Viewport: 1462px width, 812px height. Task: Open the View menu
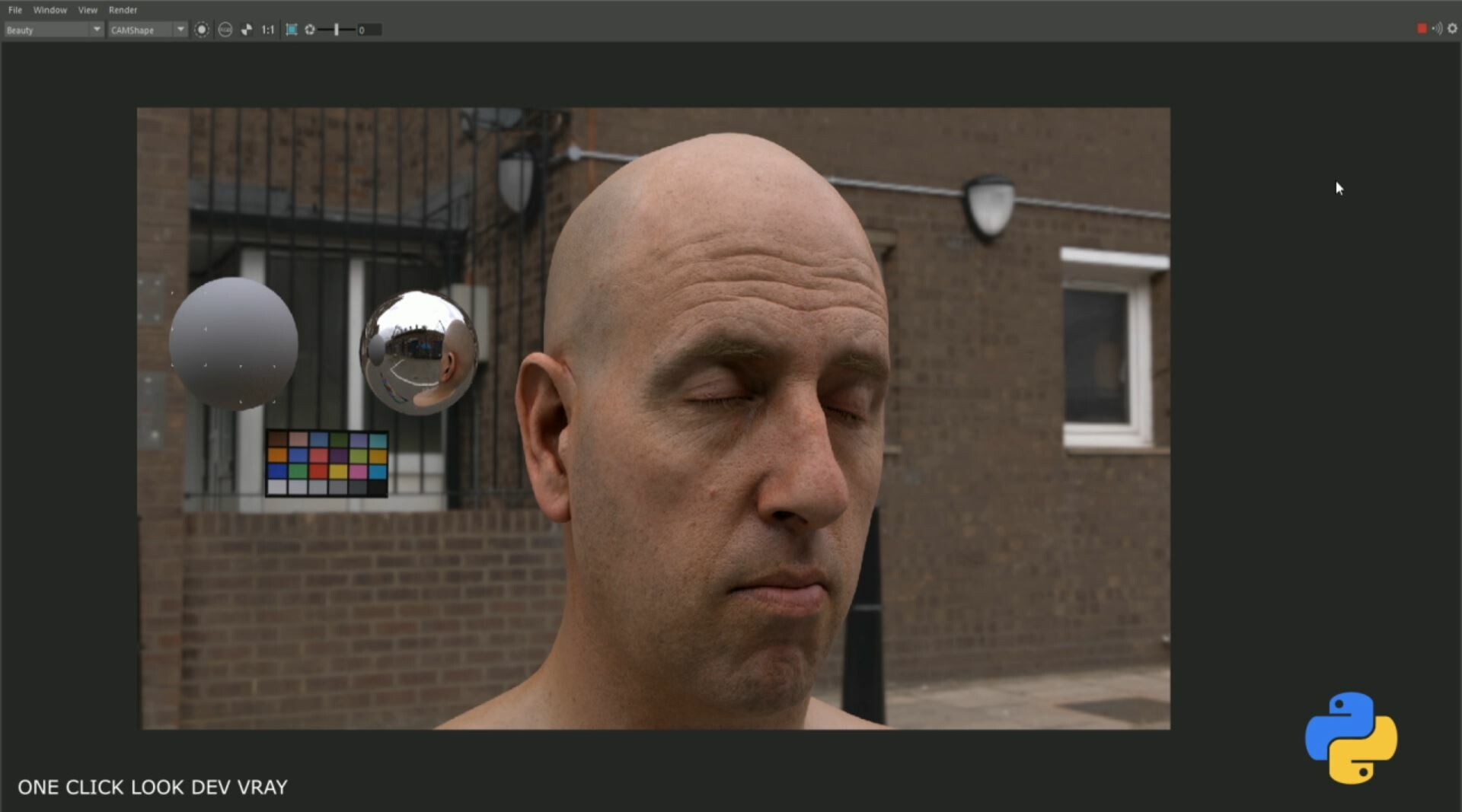pyautogui.click(x=88, y=10)
